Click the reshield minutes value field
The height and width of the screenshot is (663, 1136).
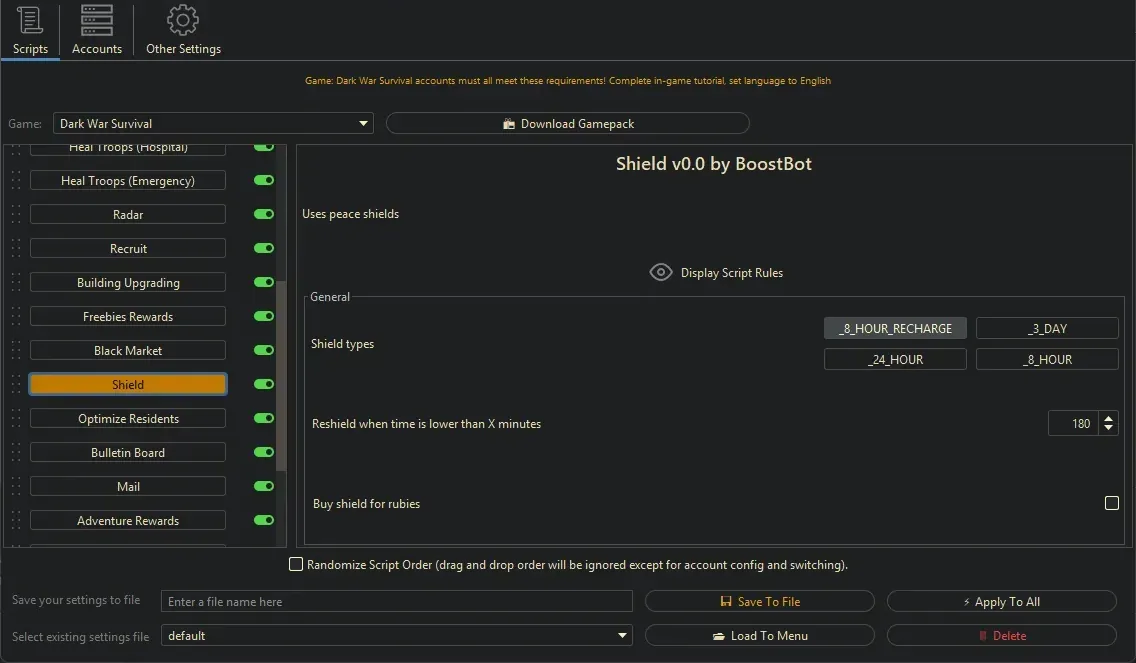pos(1073,423)
